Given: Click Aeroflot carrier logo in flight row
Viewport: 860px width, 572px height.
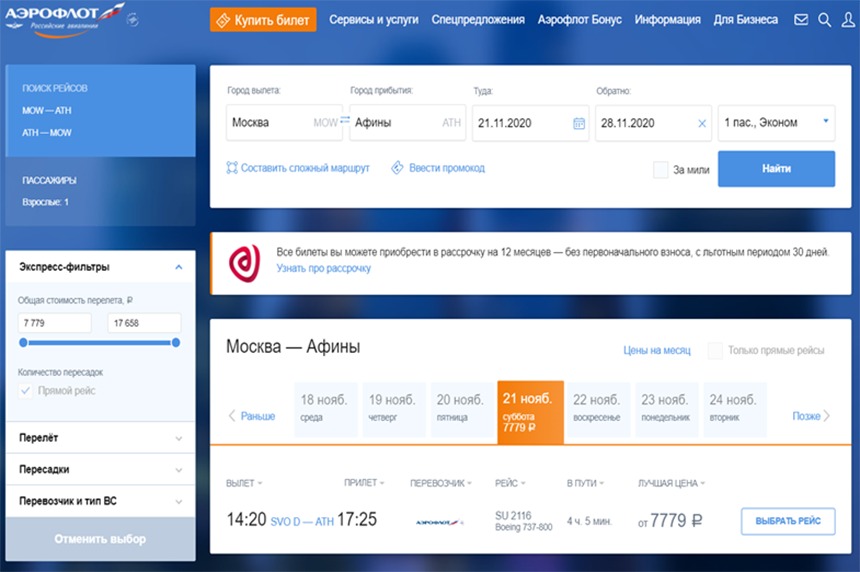Looking at the screenshot, I should (440, 522).
